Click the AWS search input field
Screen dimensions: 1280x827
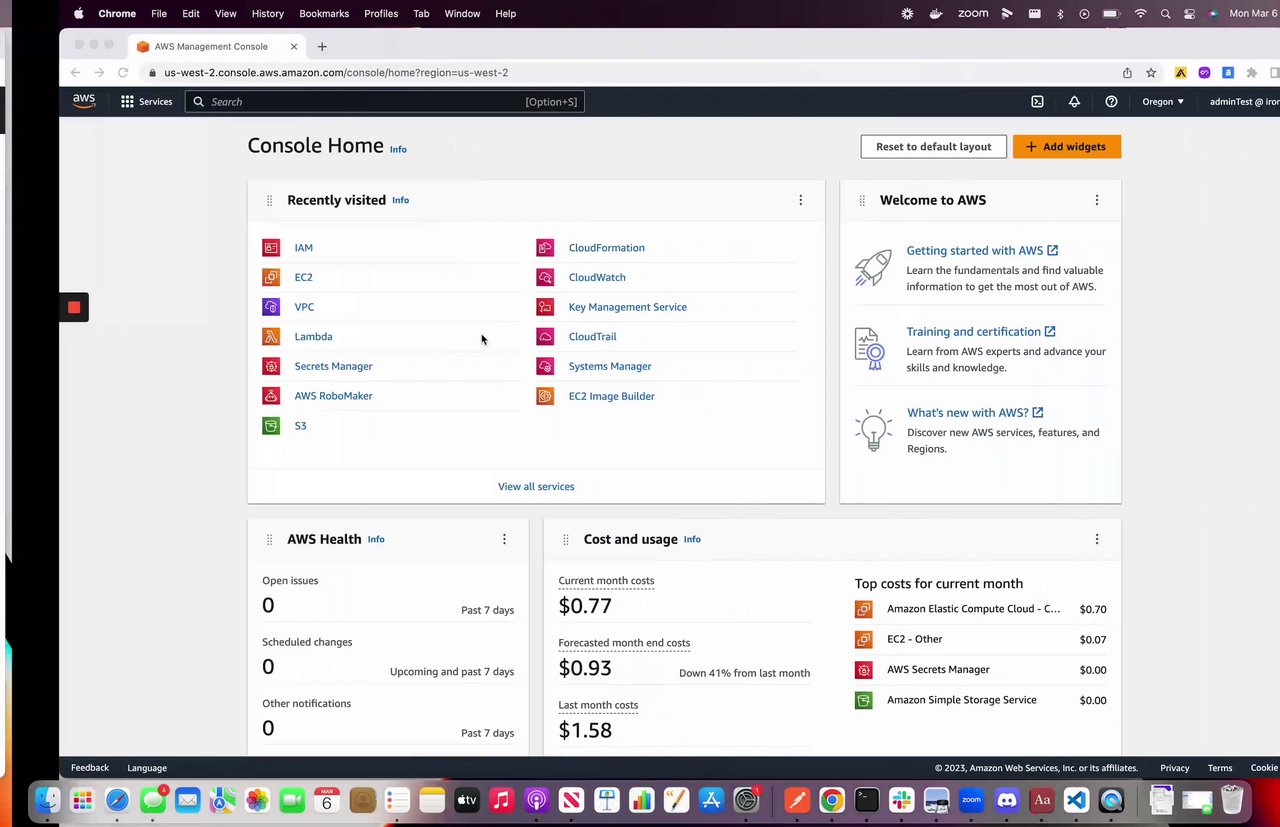click(x=385, y=101)
